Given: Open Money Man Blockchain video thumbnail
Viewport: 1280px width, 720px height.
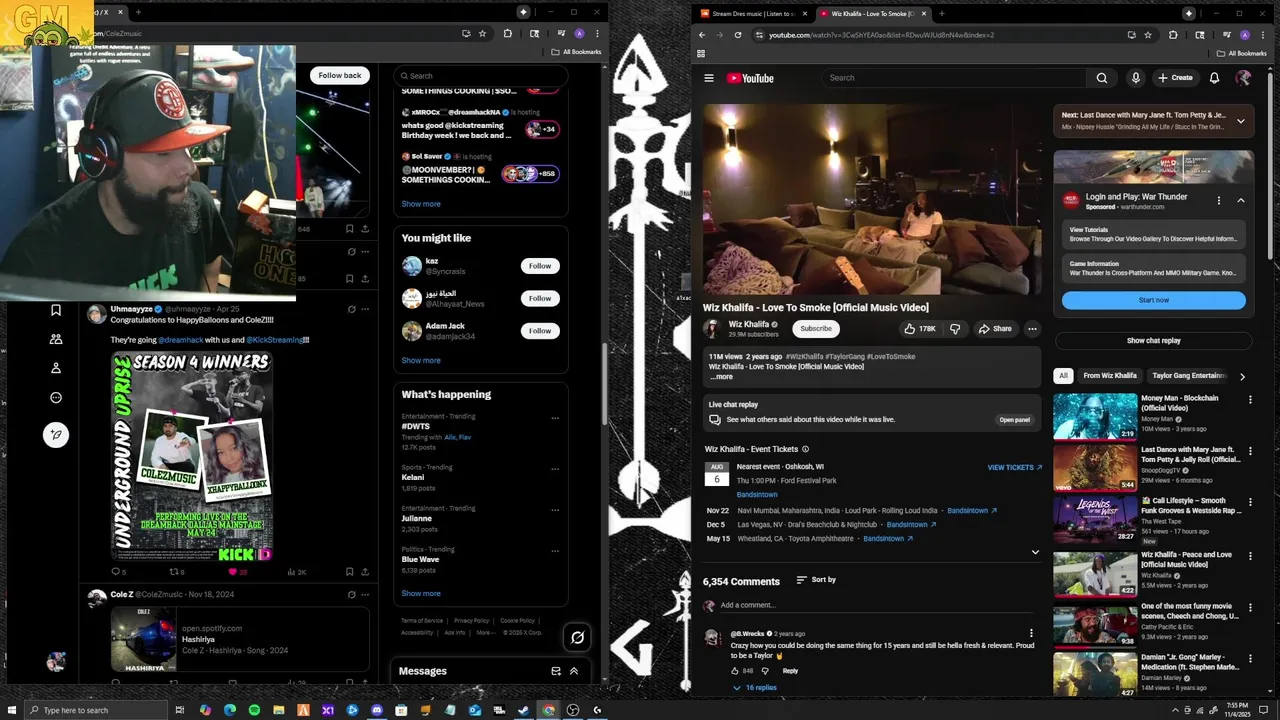Looking at the screenshot, I should tap(1095, 416).
